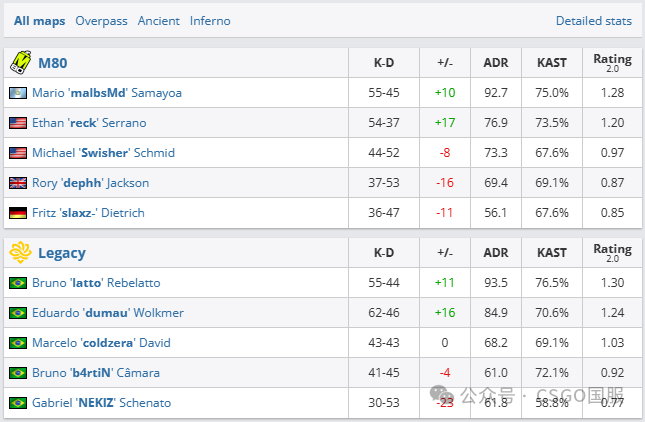
Task: Switch to the Ancient map tab
Action: pos(158,21)
